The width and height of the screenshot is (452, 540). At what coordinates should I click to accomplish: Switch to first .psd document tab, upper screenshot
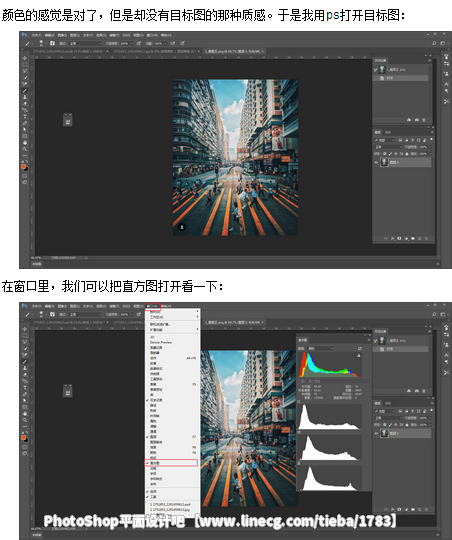70,51
